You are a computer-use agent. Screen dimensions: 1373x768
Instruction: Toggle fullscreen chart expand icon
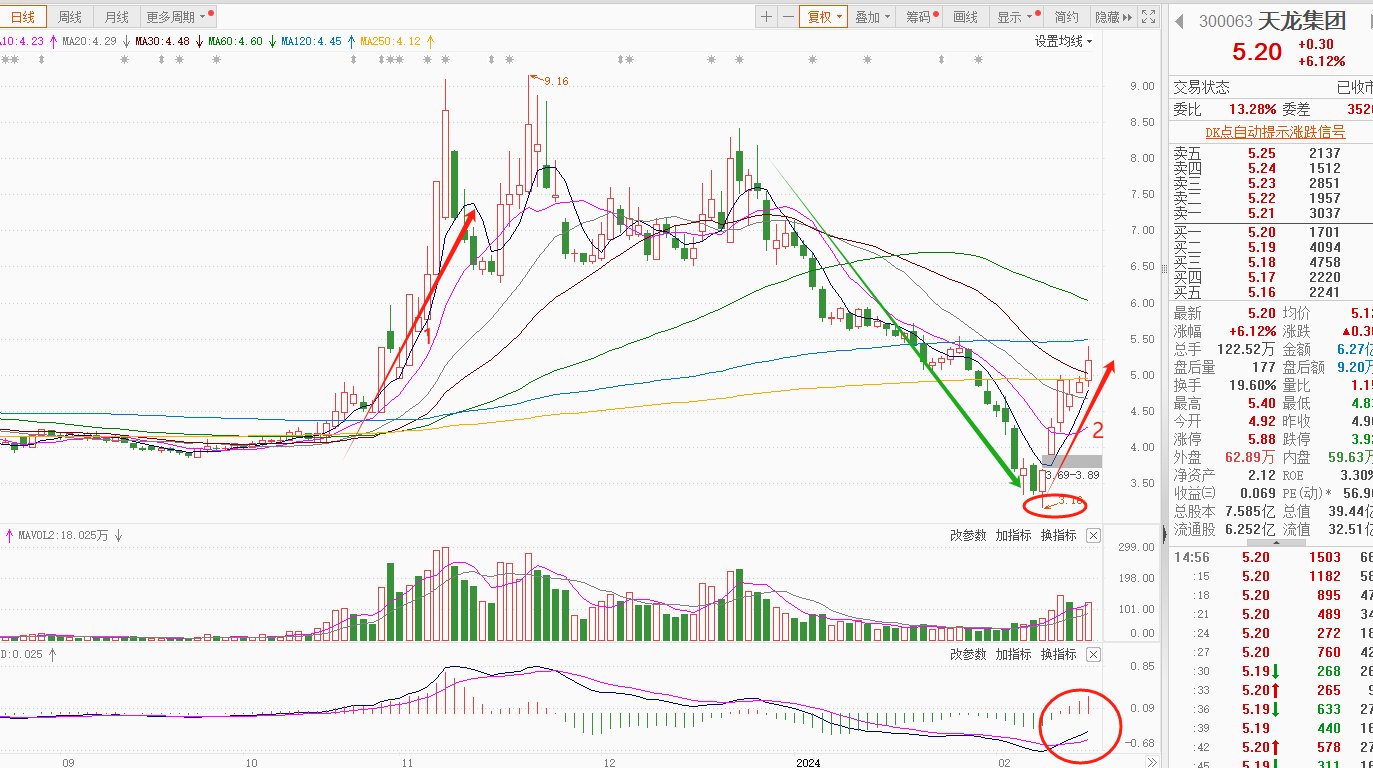point(1147,17)
